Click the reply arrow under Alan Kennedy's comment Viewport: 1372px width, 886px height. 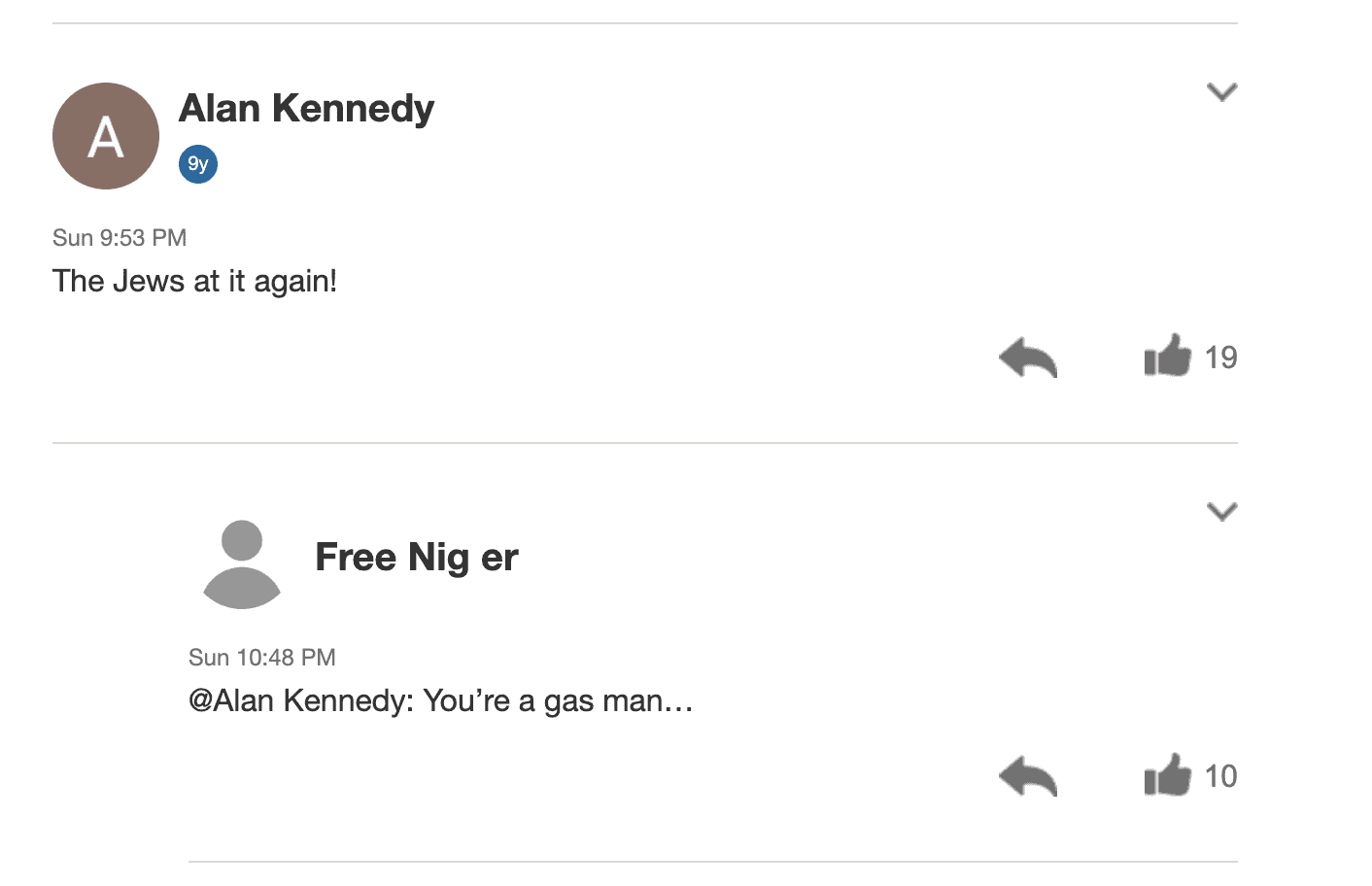[x=1027, y=358]
